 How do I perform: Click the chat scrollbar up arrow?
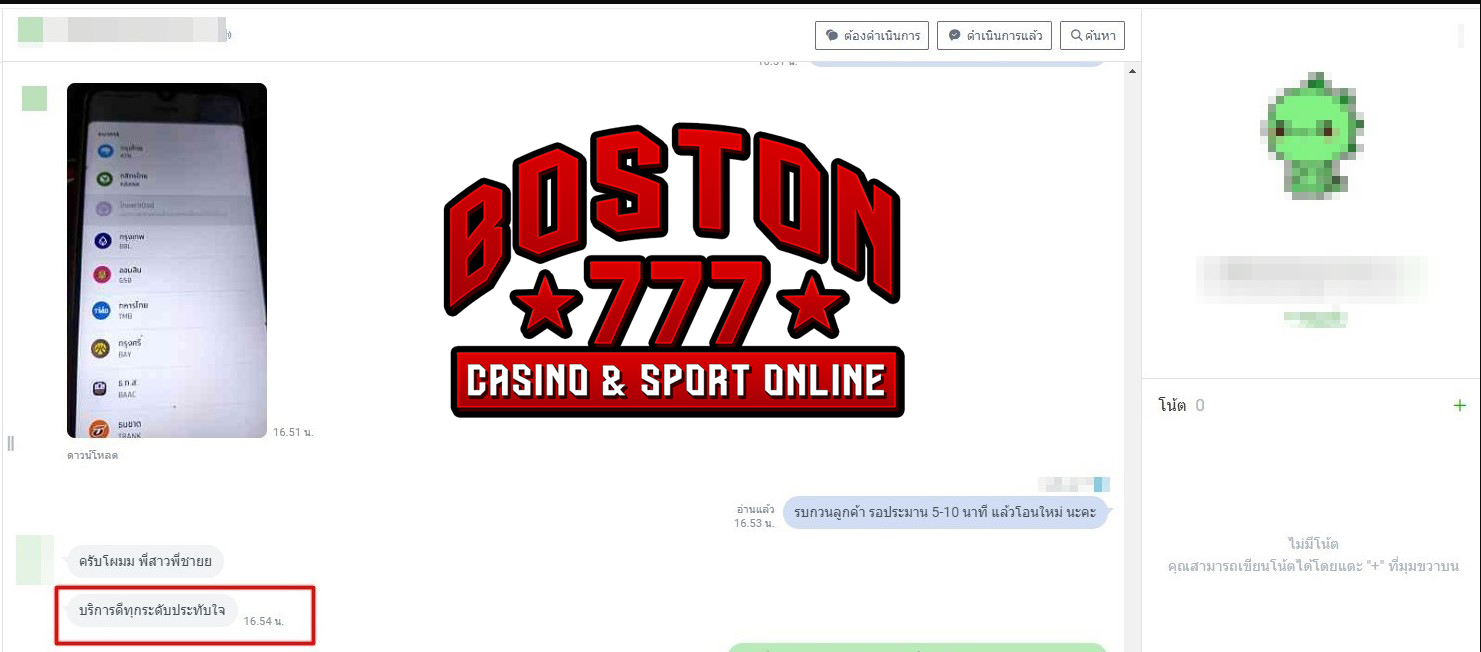coord(1132,71)
